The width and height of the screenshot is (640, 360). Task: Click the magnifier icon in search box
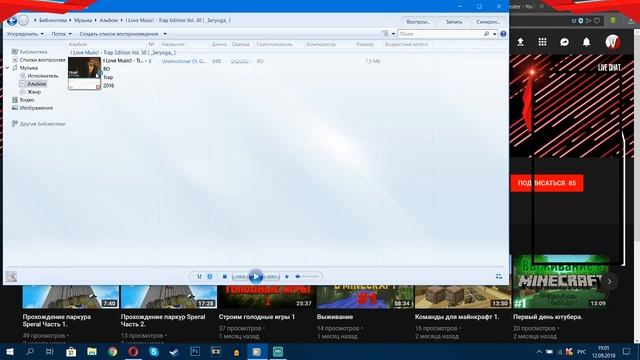[x=487, y=34]
